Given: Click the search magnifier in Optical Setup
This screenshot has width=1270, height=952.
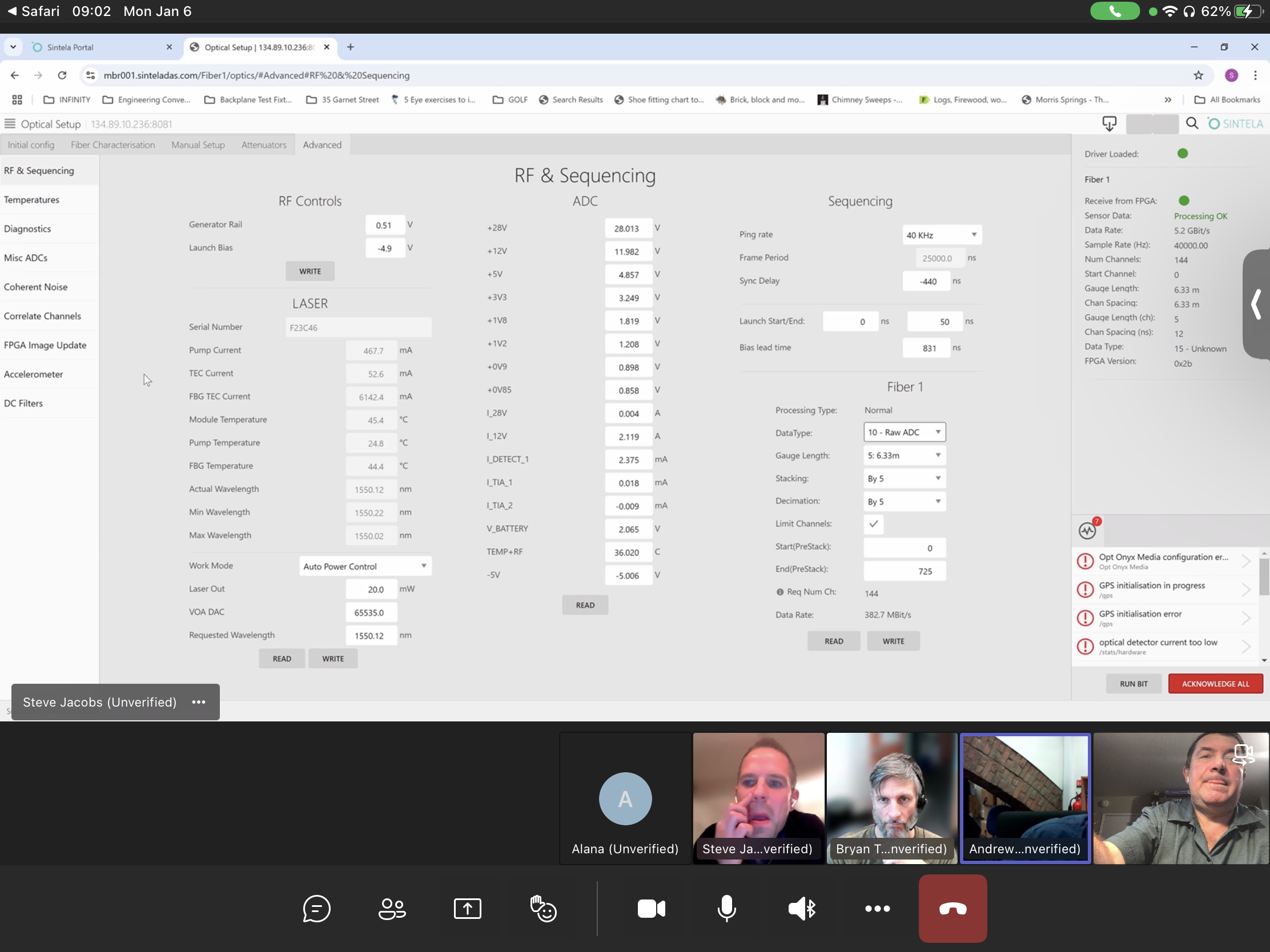Looking at the screenshot, I should coord(1192,123).
